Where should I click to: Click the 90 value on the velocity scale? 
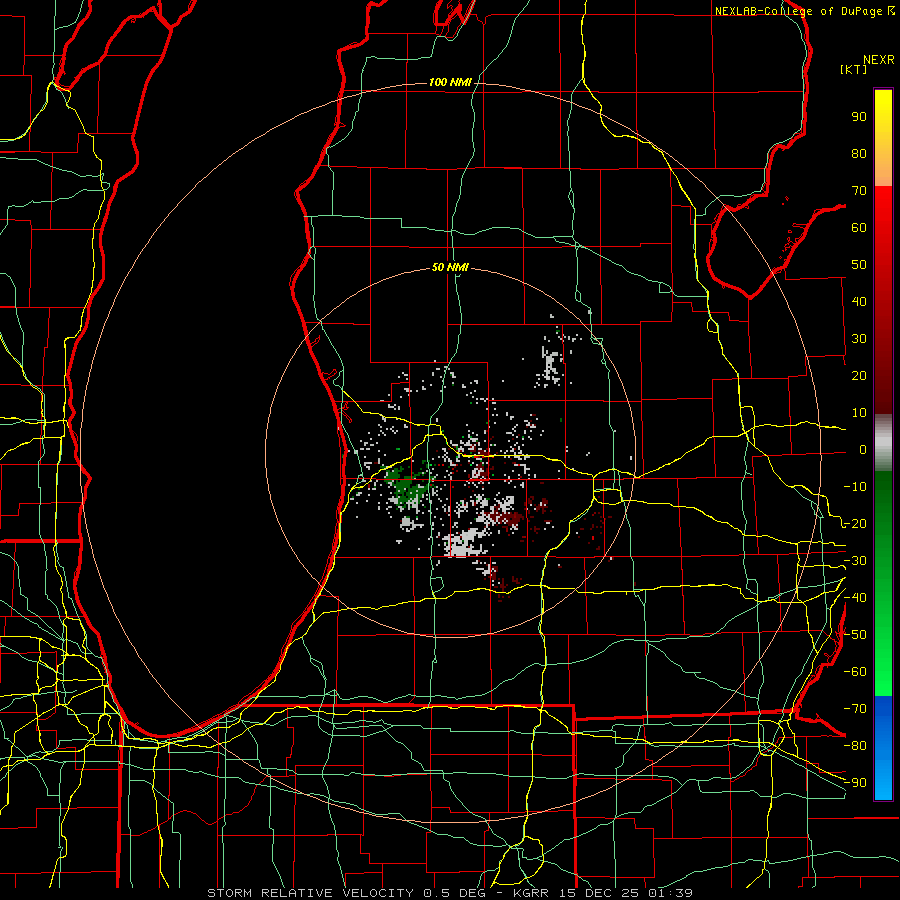859,117
